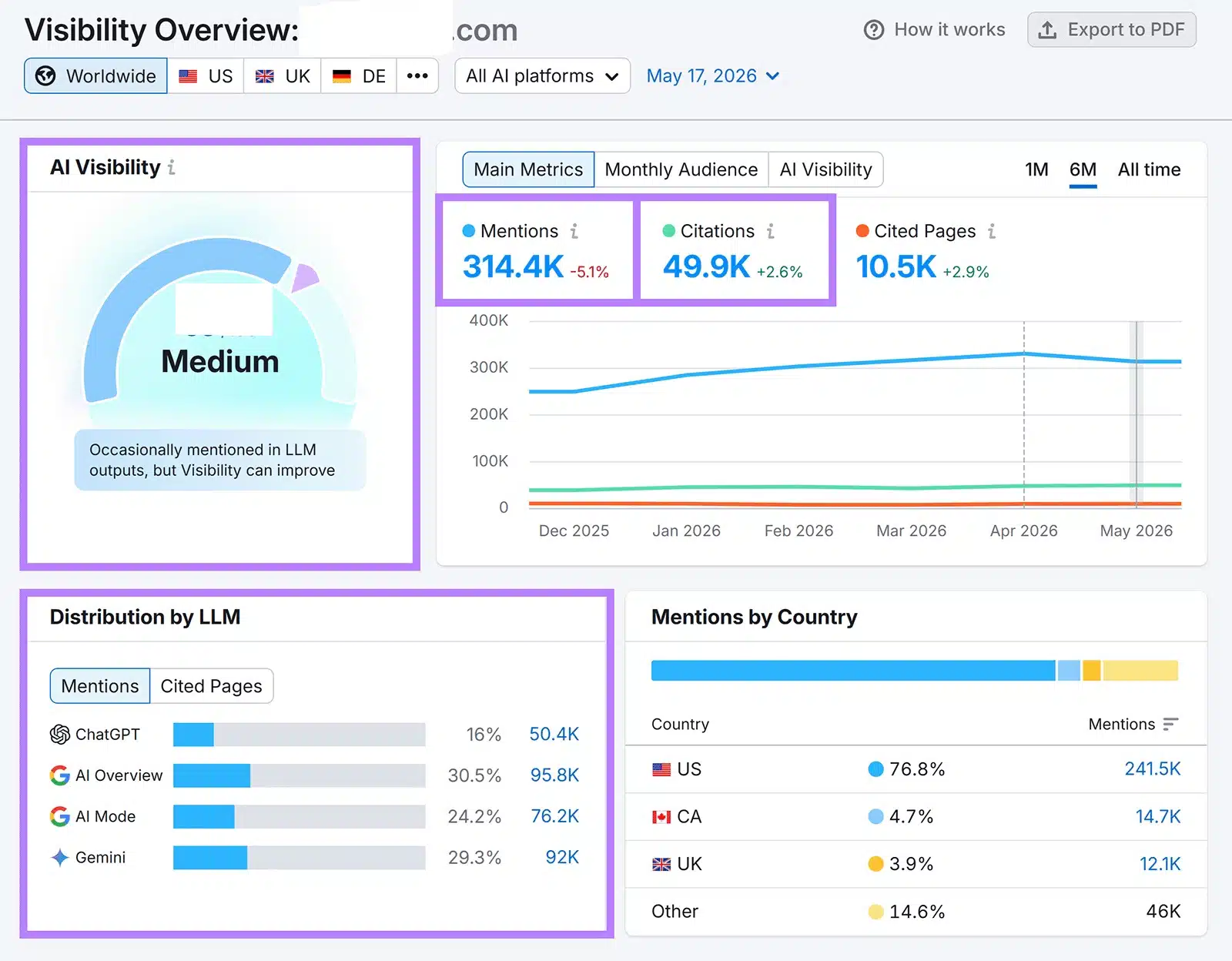Click the globe icon in Worldwide
1232x961 pixels.
pyautogui.click(x=45, y=75)
